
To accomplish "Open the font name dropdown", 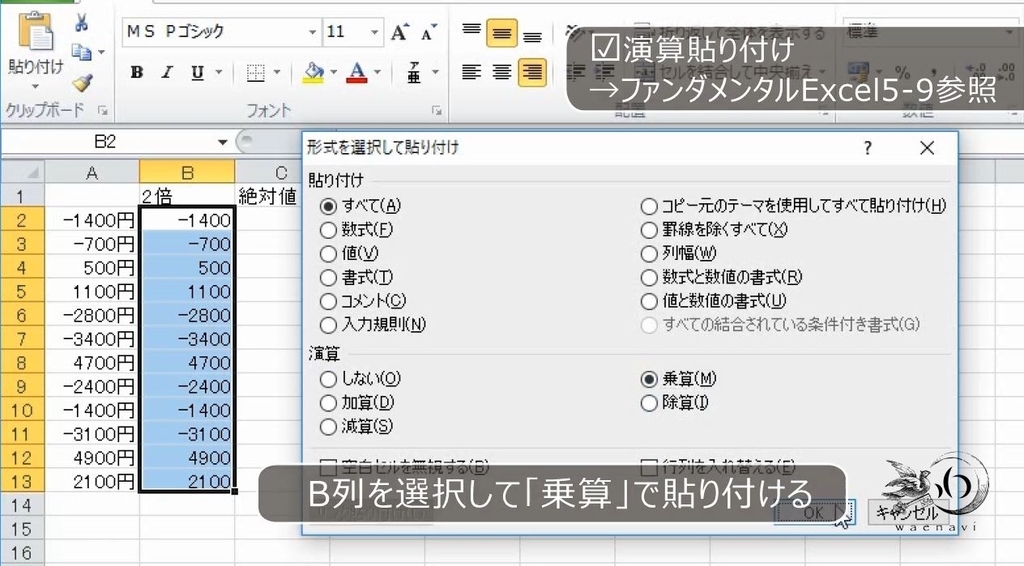I will coord(313,32).
